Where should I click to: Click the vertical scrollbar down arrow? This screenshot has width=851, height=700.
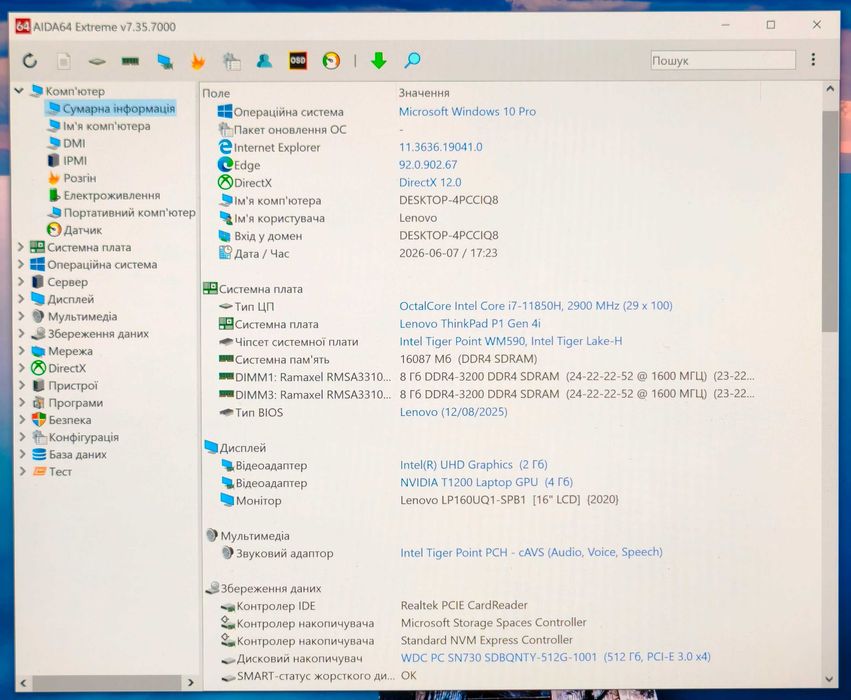(829, 679)
